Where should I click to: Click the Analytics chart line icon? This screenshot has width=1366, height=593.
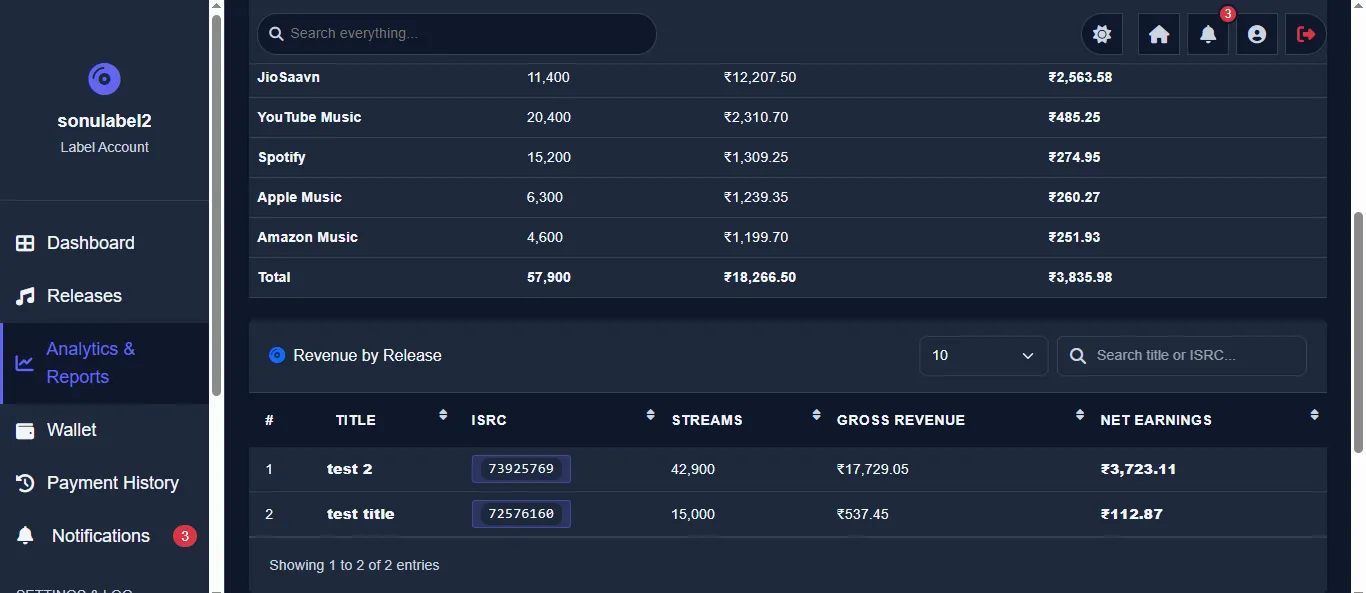(x=24, y=363)
